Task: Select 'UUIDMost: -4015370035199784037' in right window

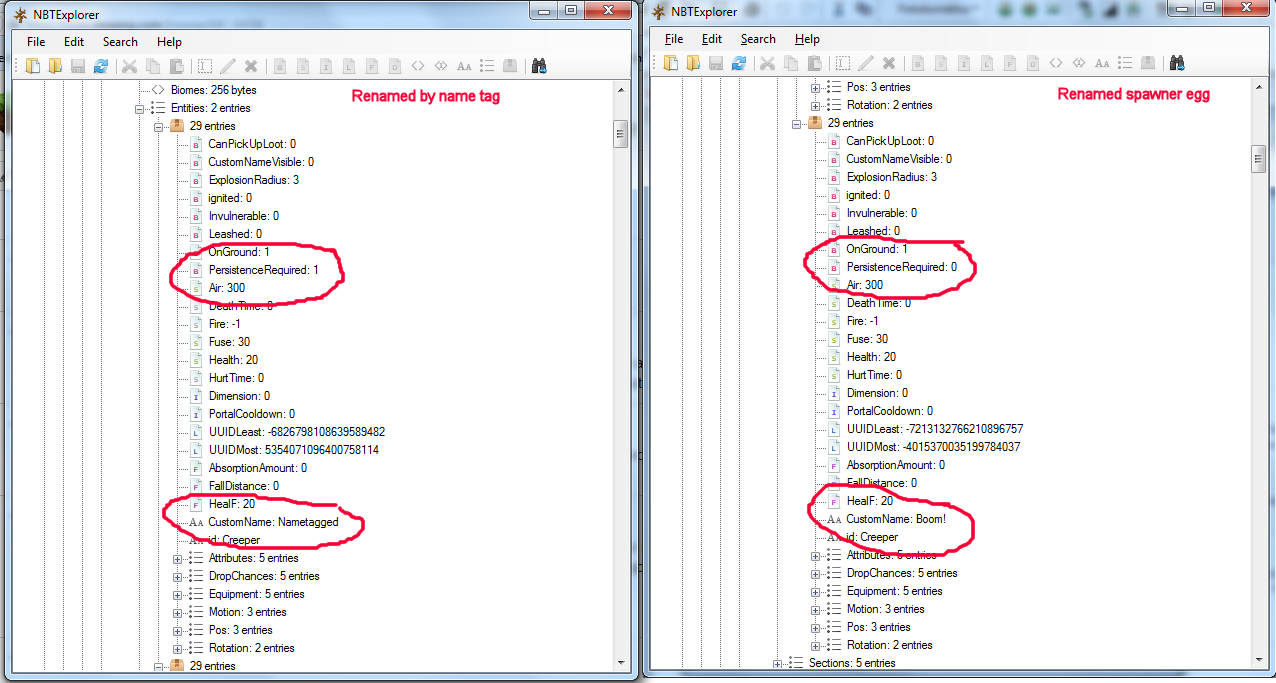Action: pos(933,447)
